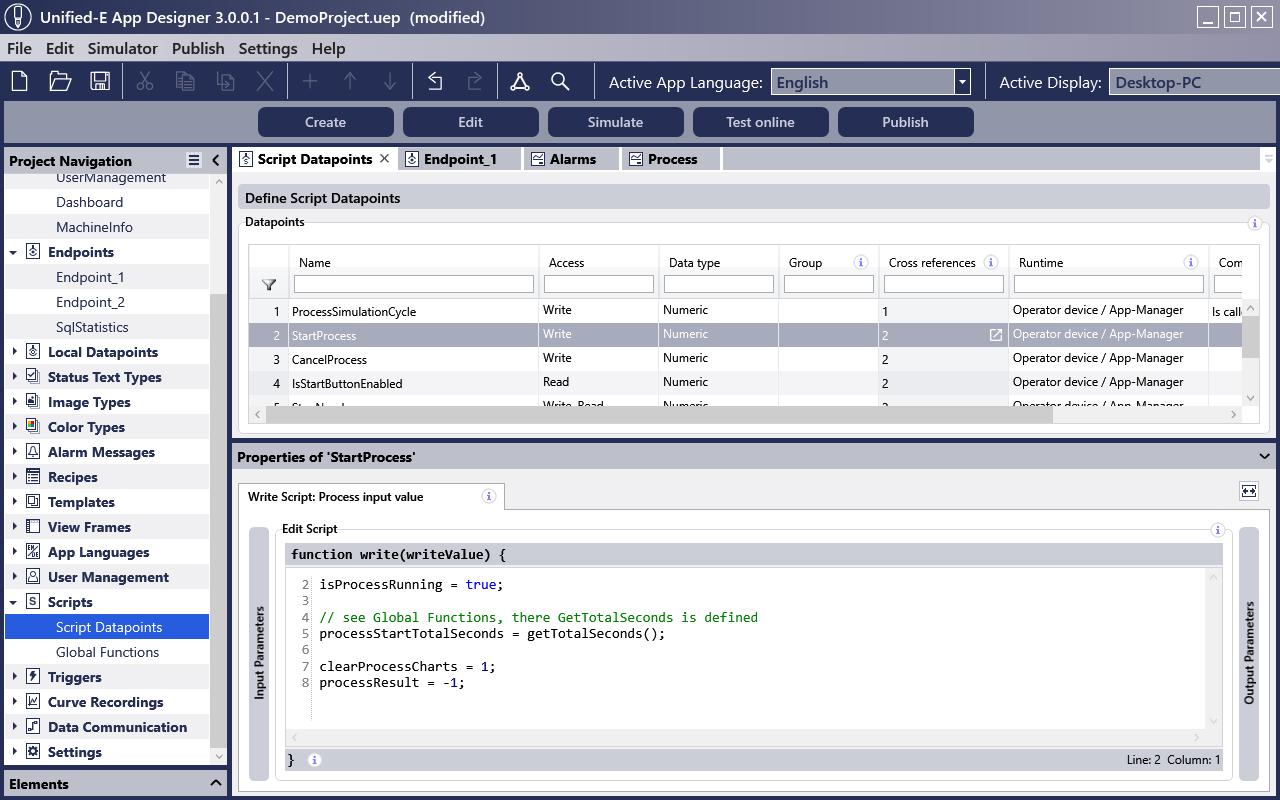1280x800 pixels.
Task: Switch to the Alarms tab
Action: (572, 159)
